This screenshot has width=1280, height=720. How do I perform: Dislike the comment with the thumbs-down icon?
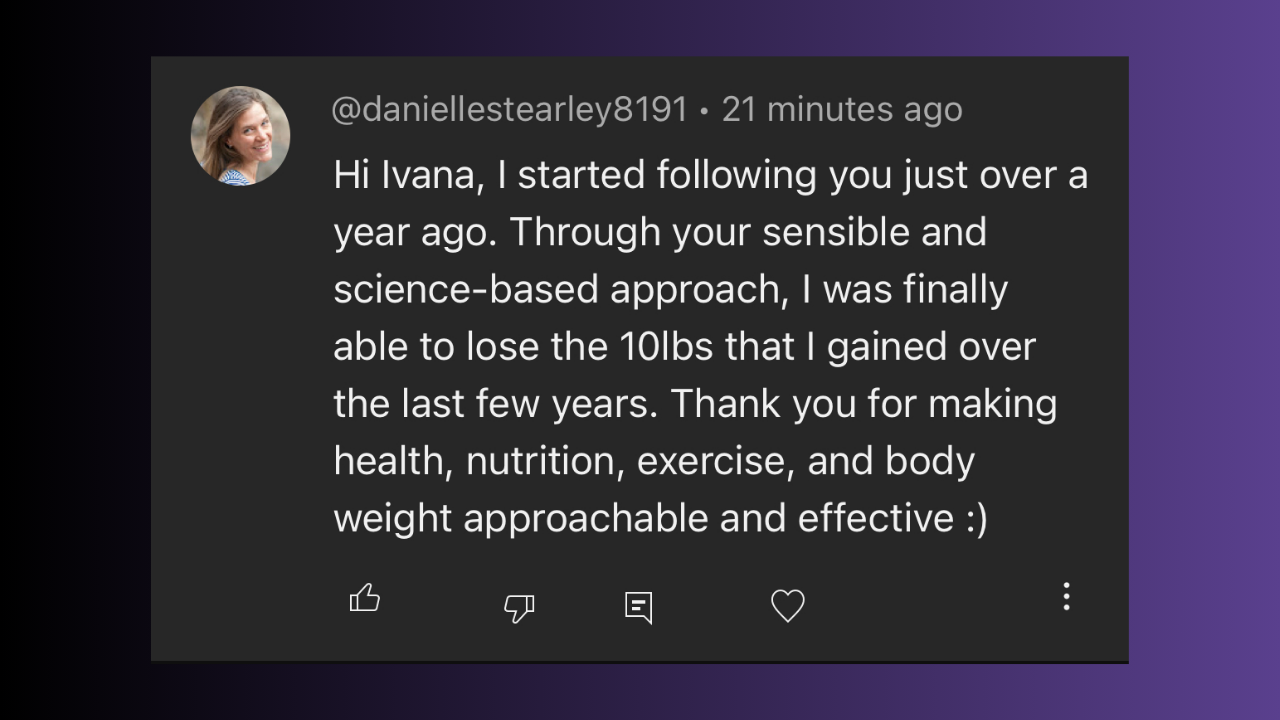tap(519, 607)
